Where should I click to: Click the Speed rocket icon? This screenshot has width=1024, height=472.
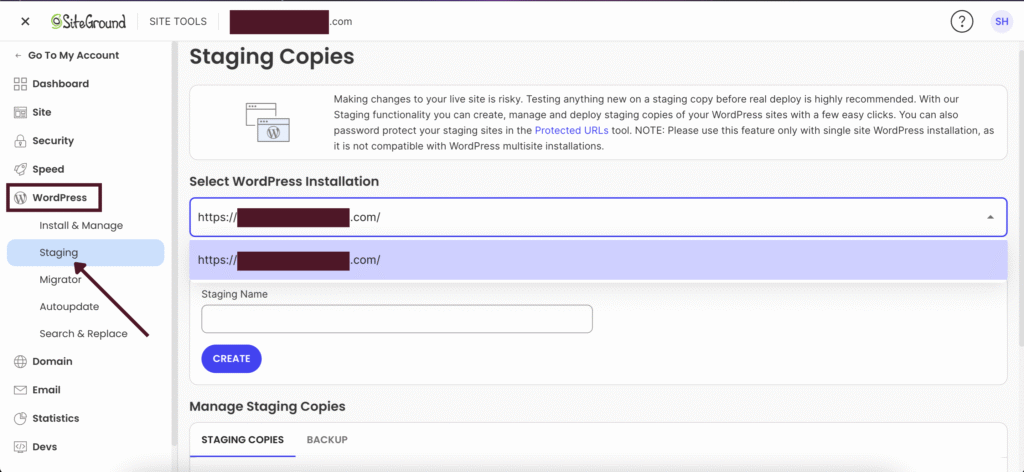point(21,169)
